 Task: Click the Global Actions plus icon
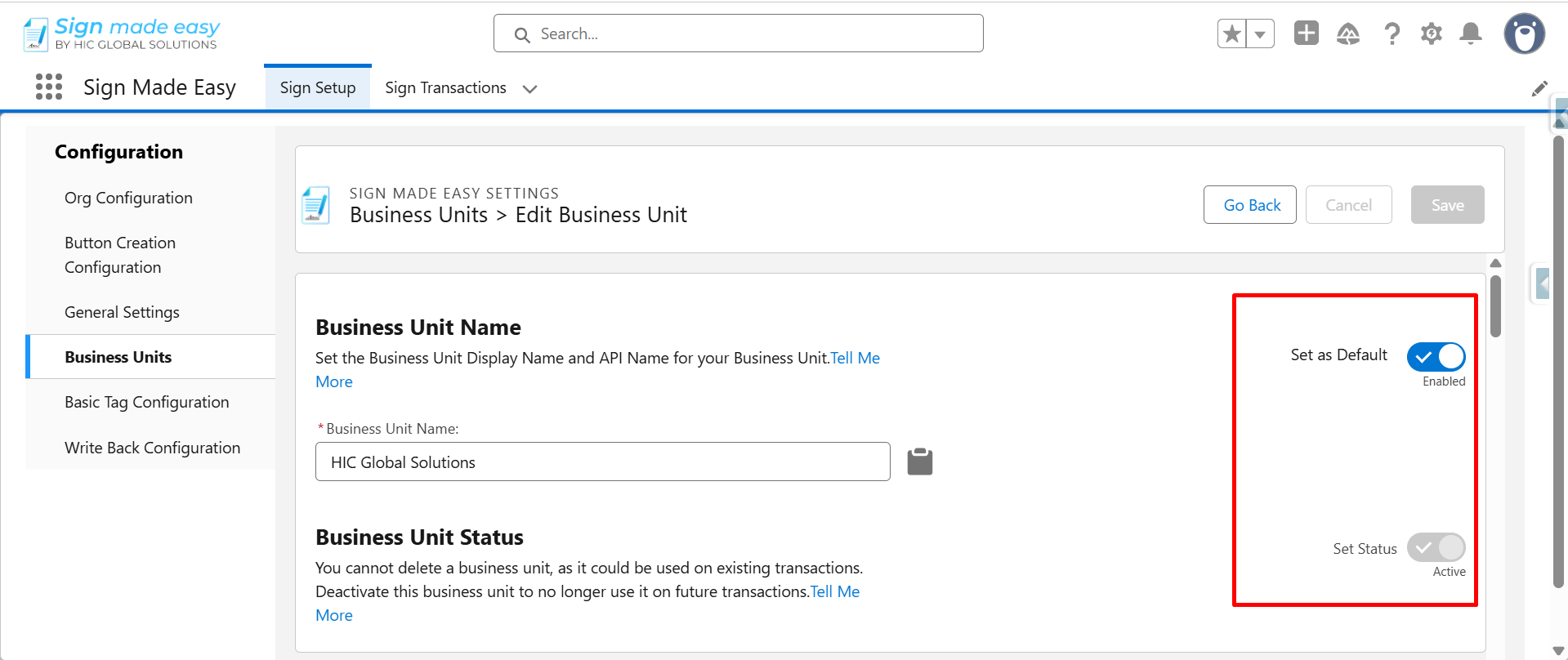[1306, 33]
